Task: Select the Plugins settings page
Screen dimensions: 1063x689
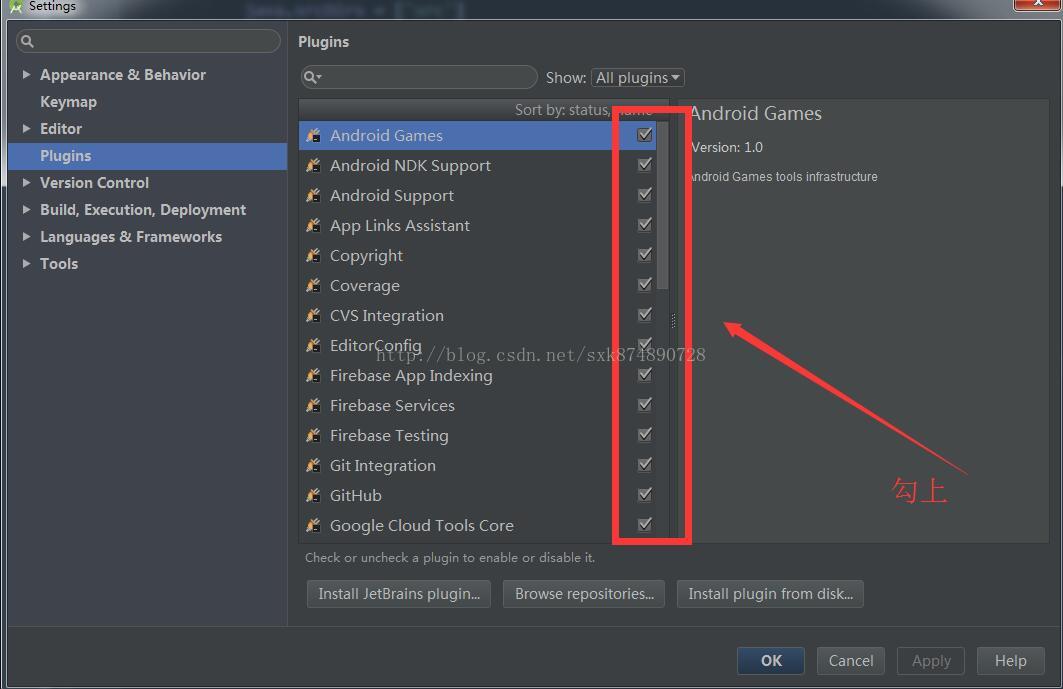Action: click(x=147, y=156)
